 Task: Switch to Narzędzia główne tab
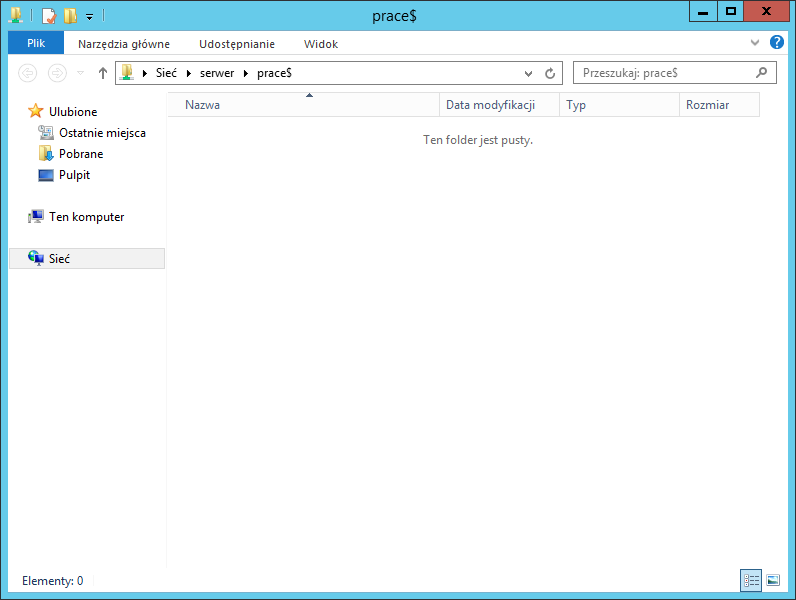(124, 44)
